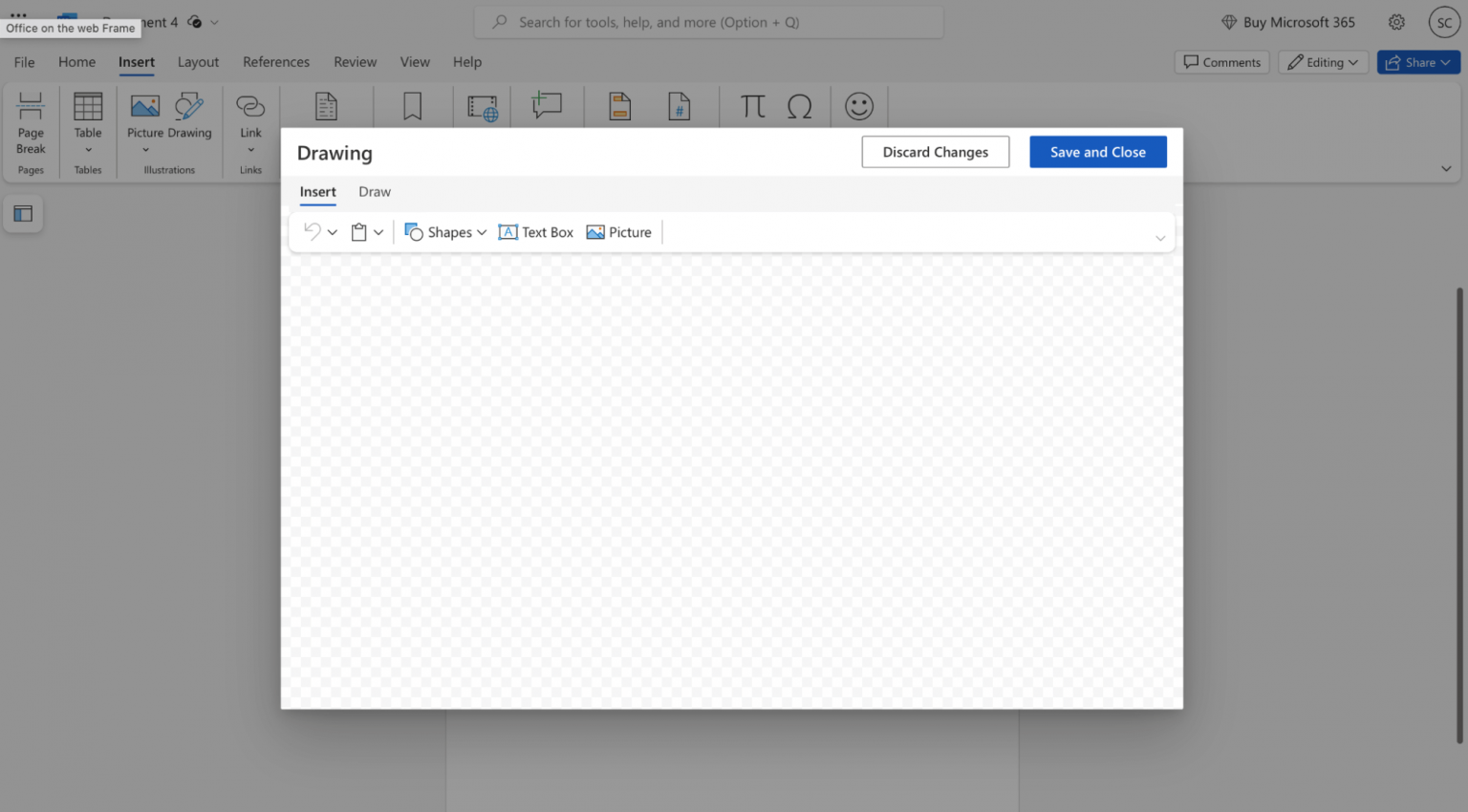1468x812 pixels.
Task: Click Discard Changes
Action: [935, 151]
